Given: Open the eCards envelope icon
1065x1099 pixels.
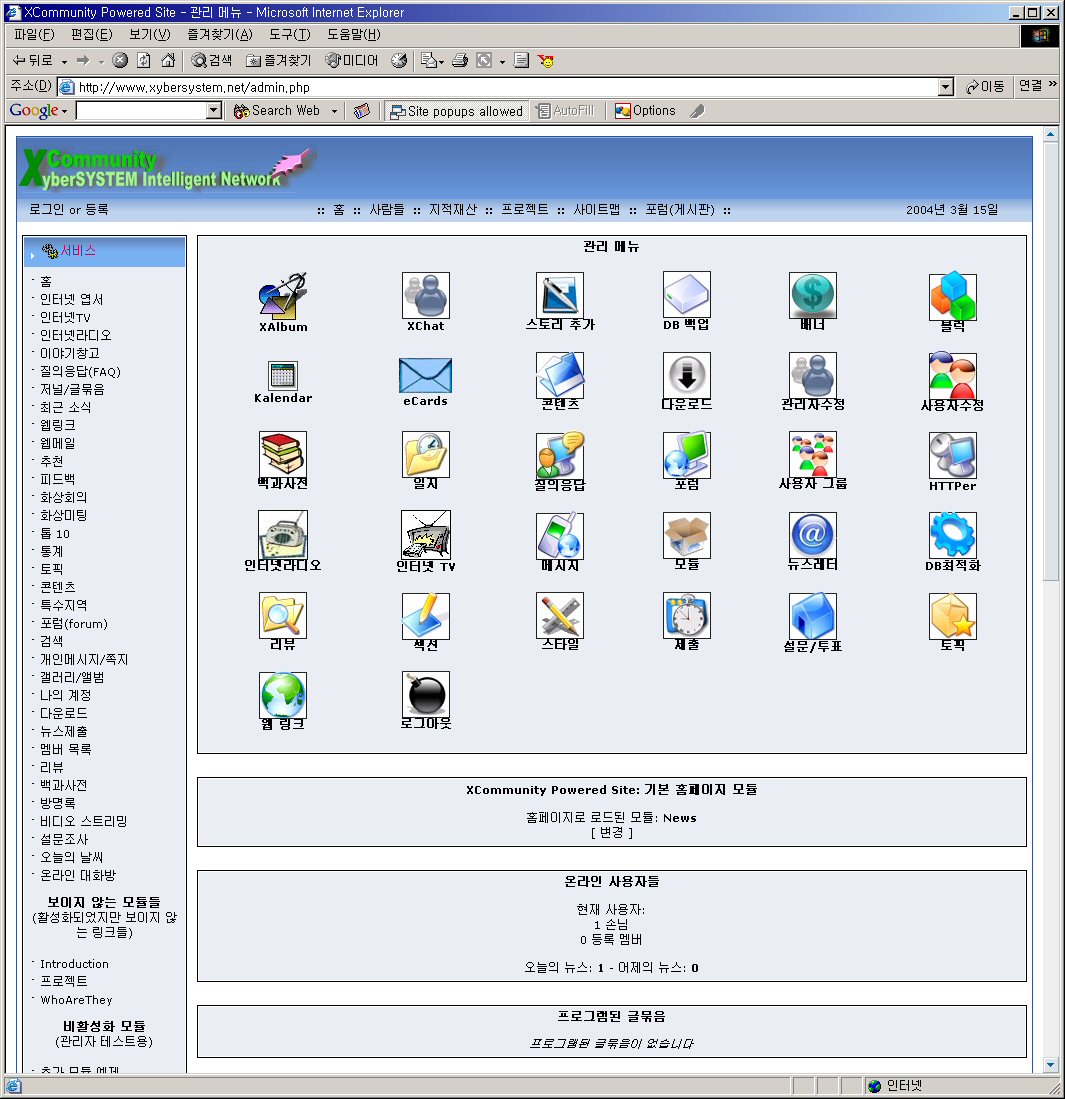Looking at the screenshot, I should point(425,376).
